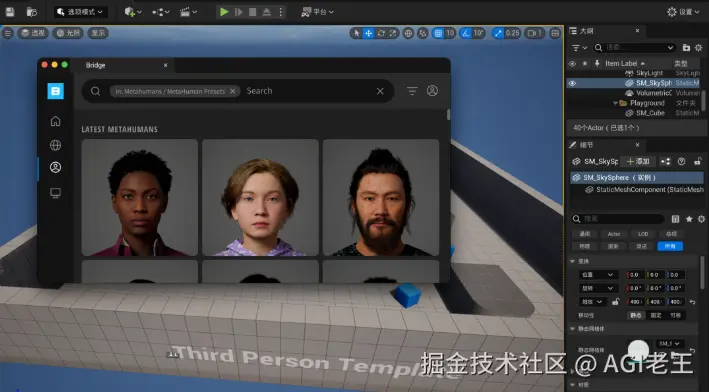Screen dimensions: 709x392
Task: Click the surface snapping icon
Action: point(422,33)
